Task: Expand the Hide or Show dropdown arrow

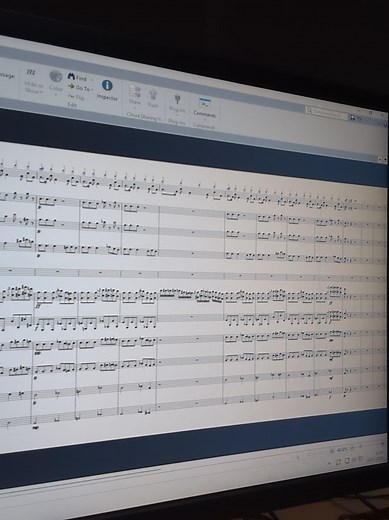Action: click(42, 92)
